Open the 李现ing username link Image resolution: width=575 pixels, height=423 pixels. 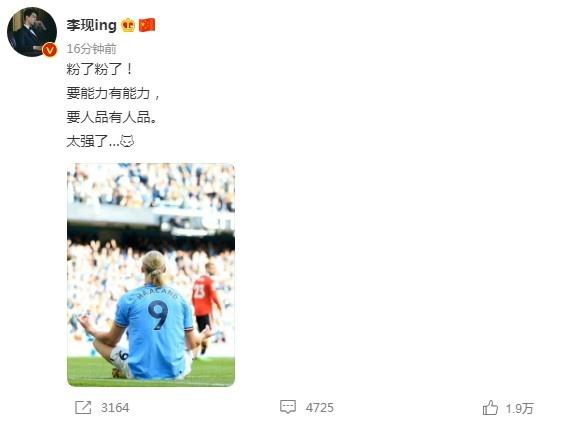92,25
